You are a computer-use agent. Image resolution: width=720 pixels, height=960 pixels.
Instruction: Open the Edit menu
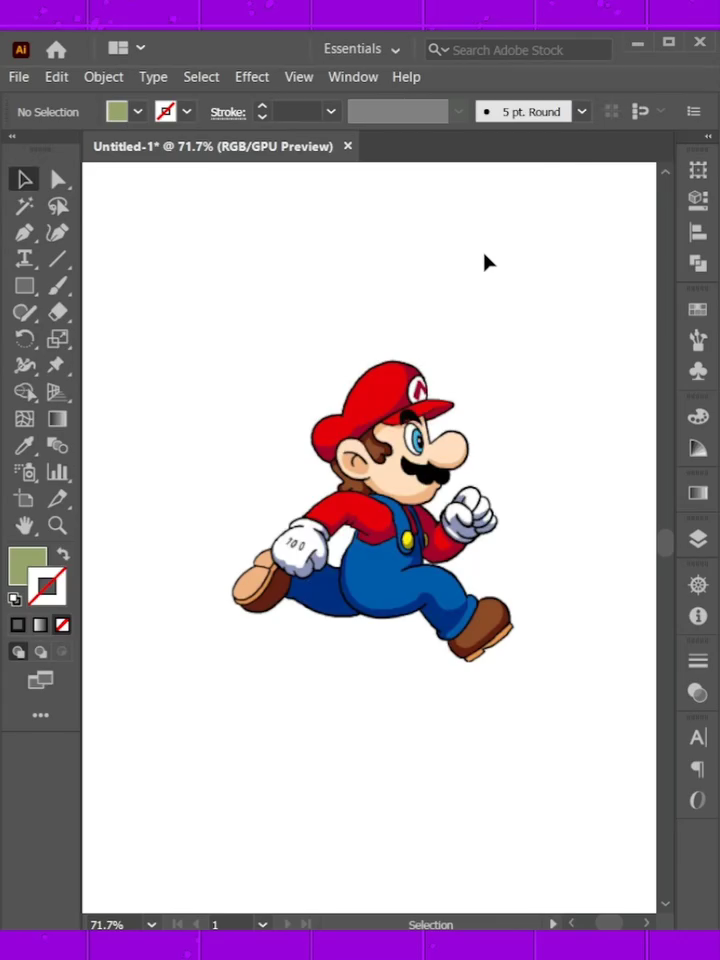pos(56,77)
